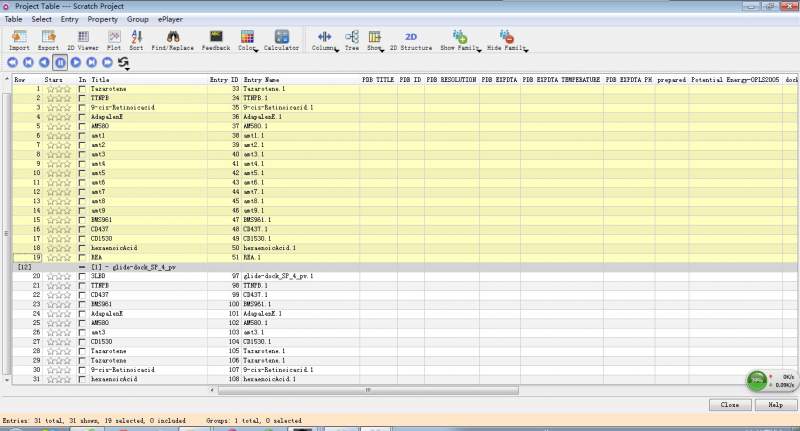
Task: Pause the ePlayer playback
Action: (x=60, y=62)
